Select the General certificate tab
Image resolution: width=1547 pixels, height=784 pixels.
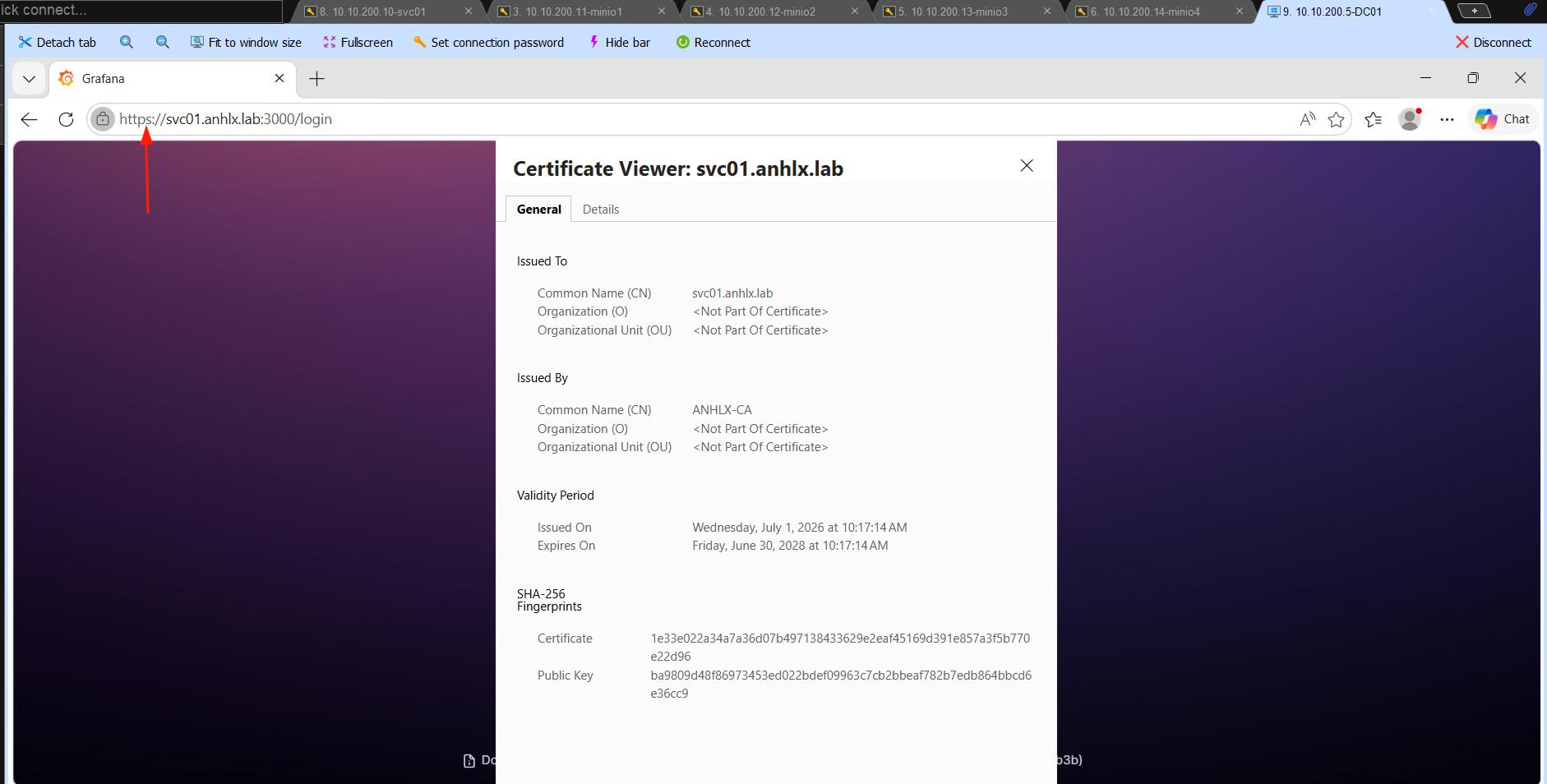539,210
